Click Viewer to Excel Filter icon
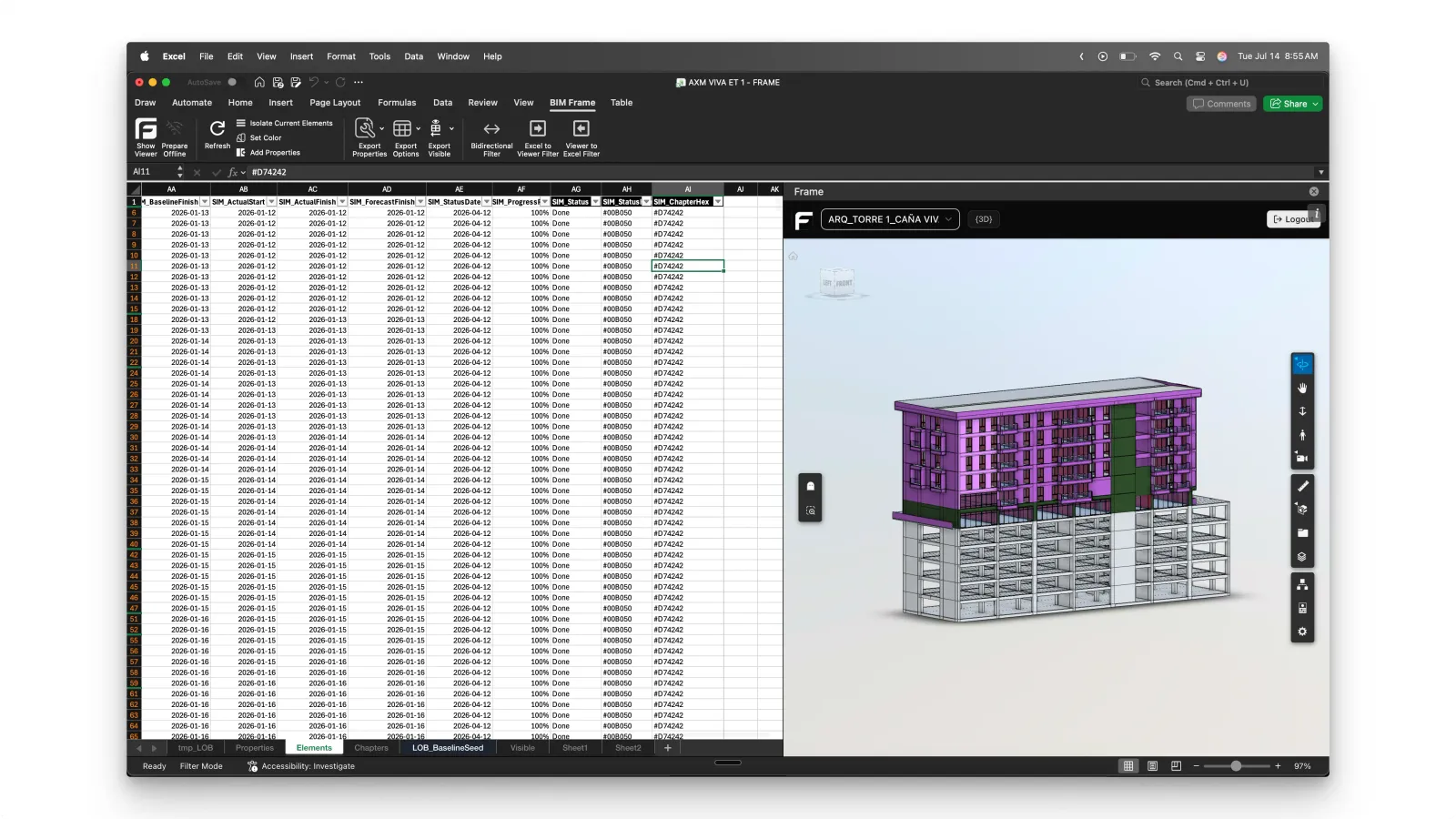Screen dimensions: 1456x819 581,128
